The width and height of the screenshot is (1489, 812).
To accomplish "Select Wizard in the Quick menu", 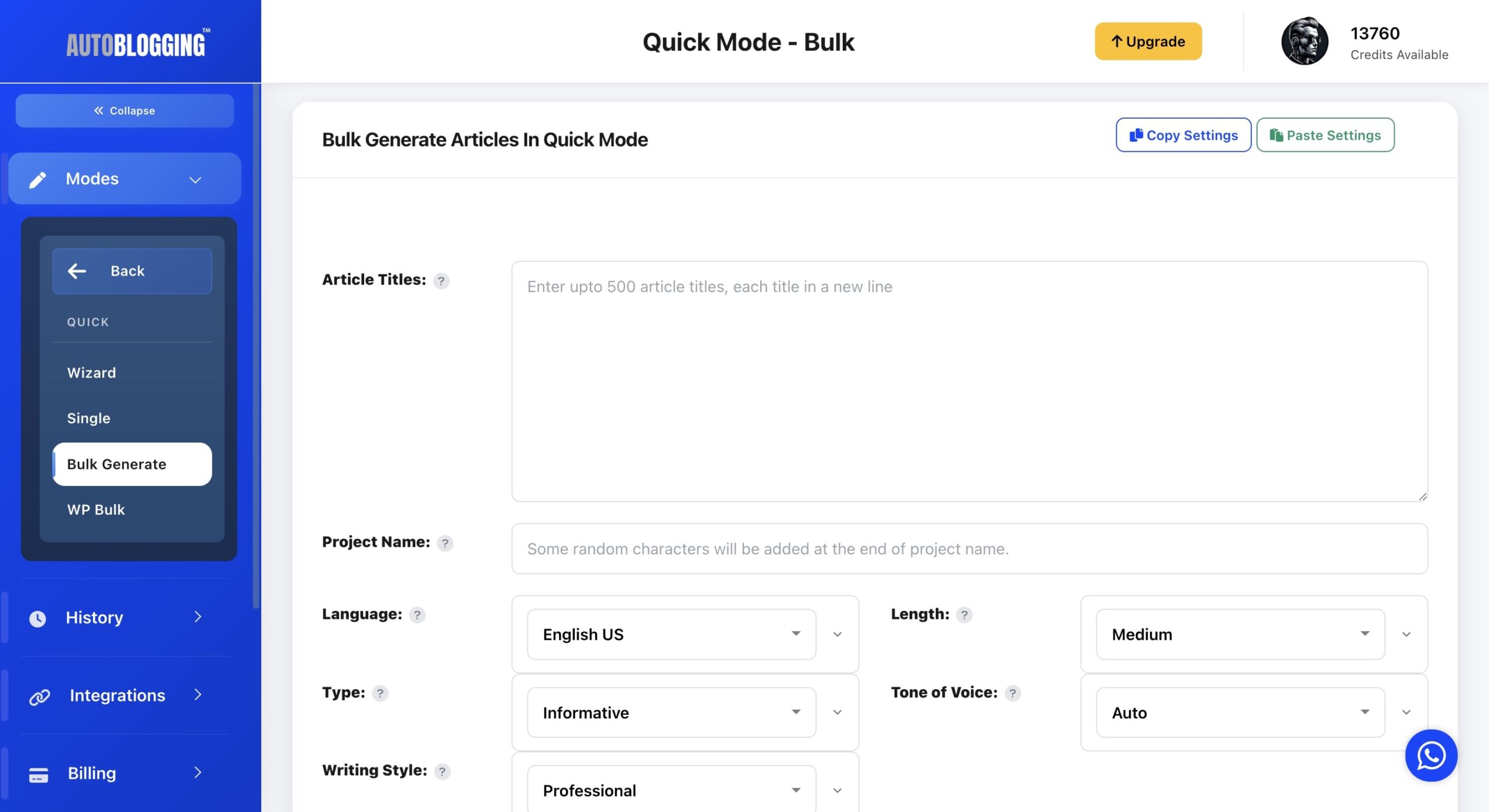I will (x=91, y=373).
